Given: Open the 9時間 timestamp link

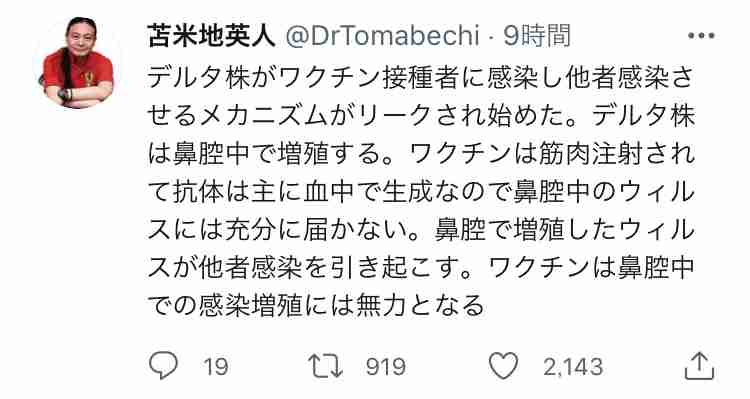Looking at the screenshot, I should coord(537,36).
